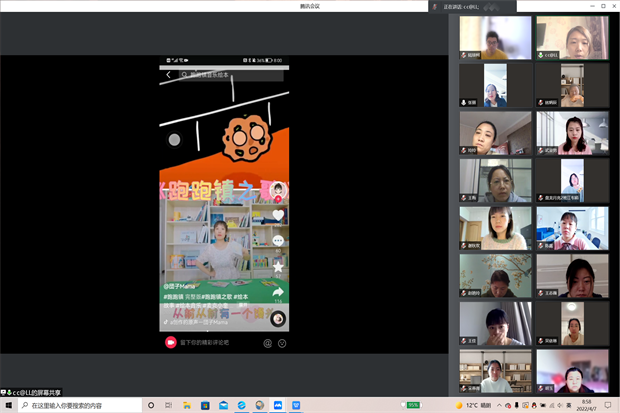620x413 pixels.
Task: Open the emoji picker in comment bar
Action: 282,343
